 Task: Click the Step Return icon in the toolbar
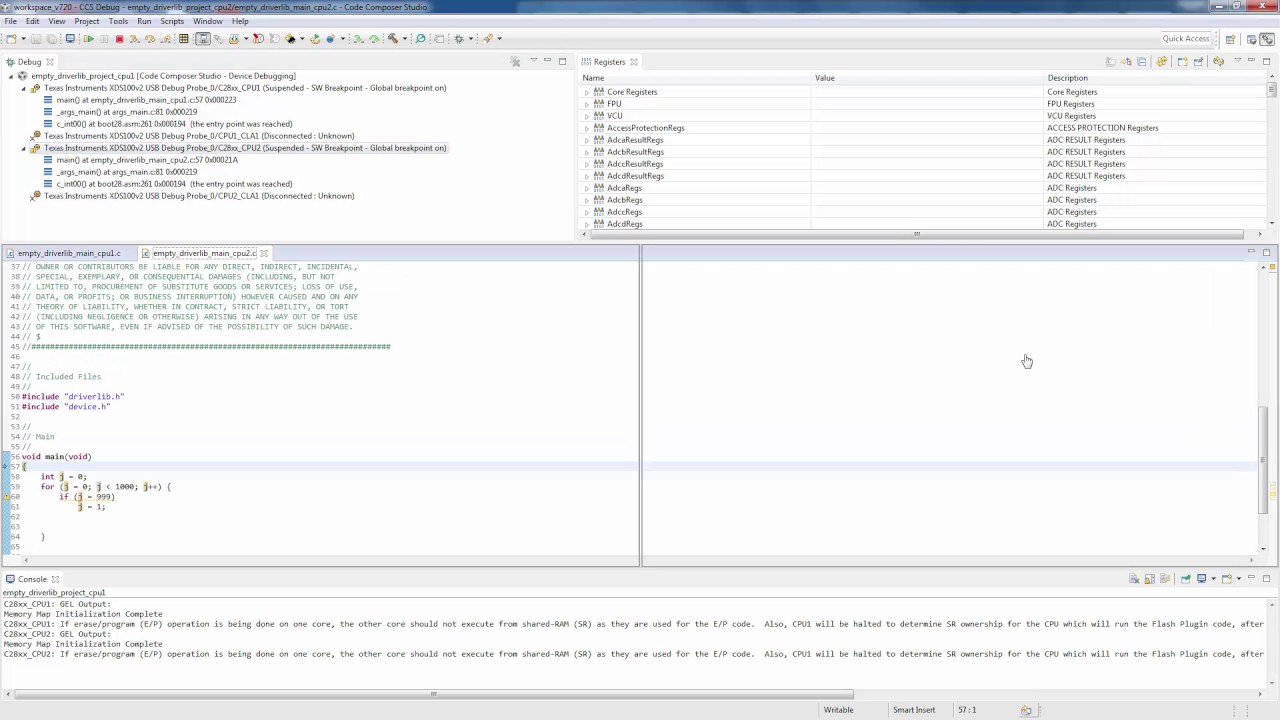[165, 39]
